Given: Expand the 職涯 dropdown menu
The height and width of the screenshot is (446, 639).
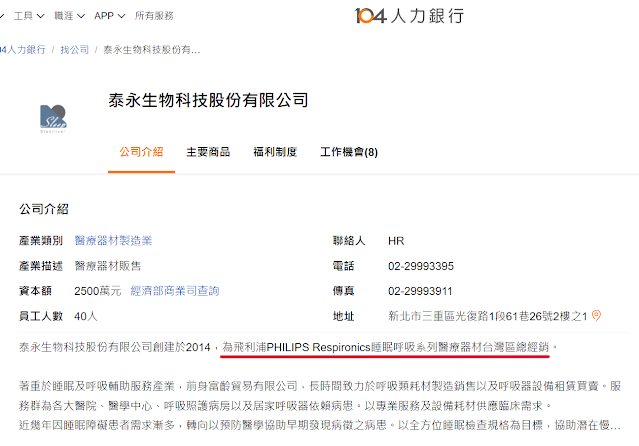Looking at the screenshot, I should click(x=69, y=16).
